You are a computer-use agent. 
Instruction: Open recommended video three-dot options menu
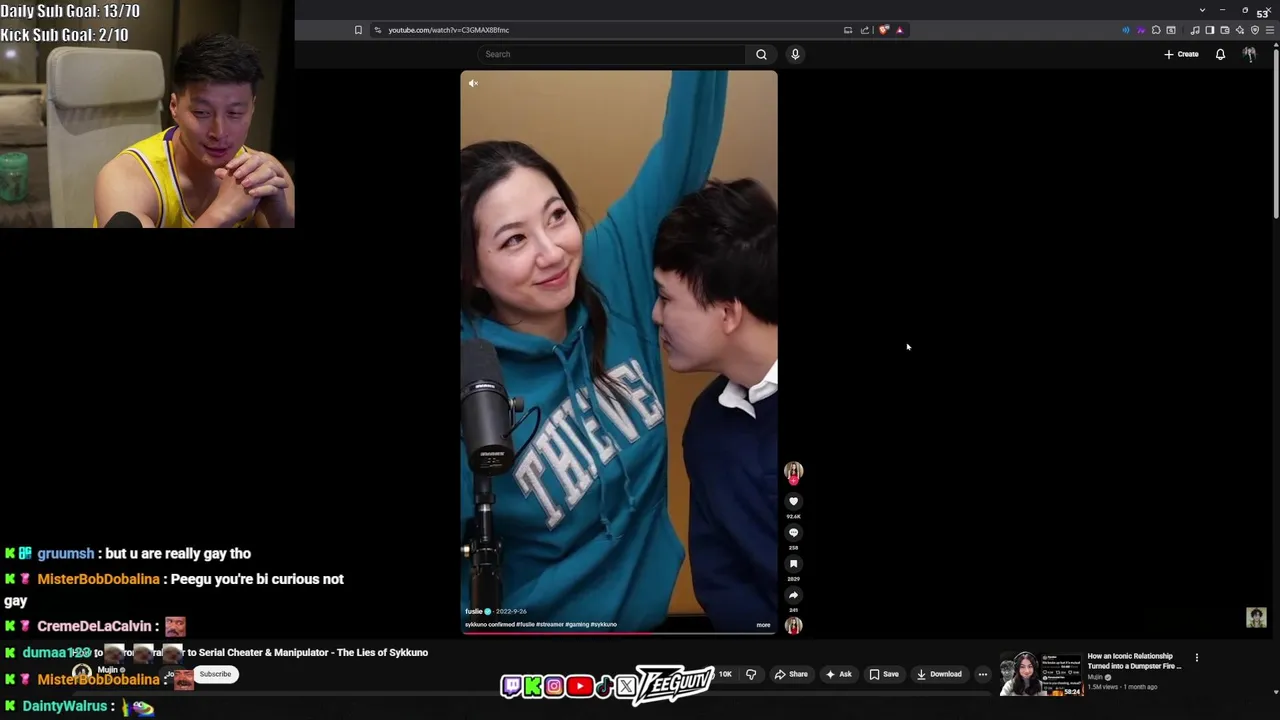point(1197,657)
